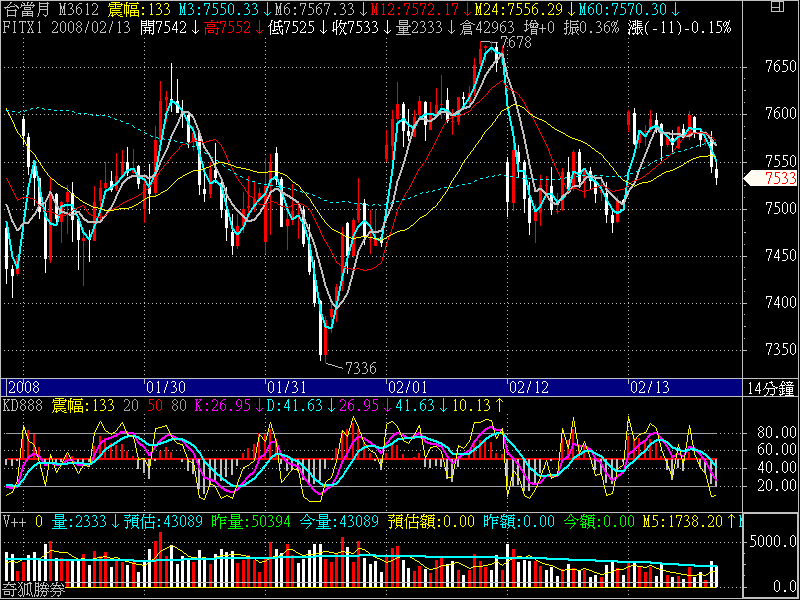Select the '02/12 date marker
The width and height of the screenshot is (800, 600).
527,386
